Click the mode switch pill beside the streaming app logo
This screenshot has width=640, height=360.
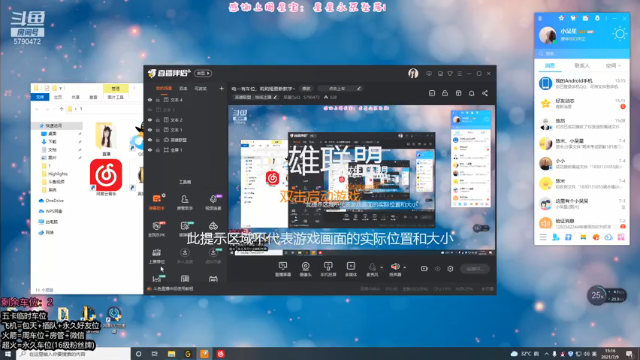(x=203, y=73)
